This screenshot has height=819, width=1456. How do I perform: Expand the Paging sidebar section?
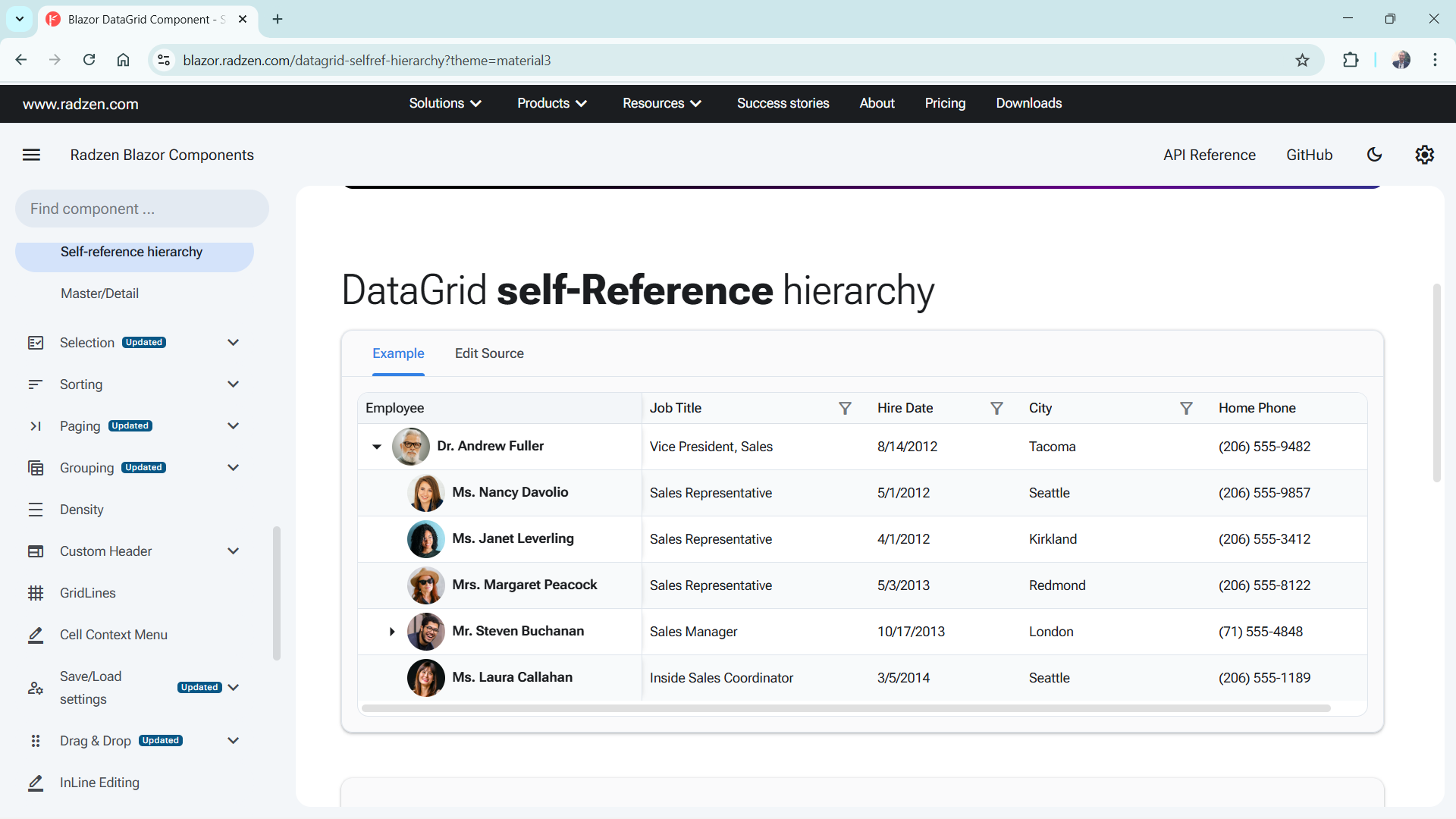[x=233, y=426]
